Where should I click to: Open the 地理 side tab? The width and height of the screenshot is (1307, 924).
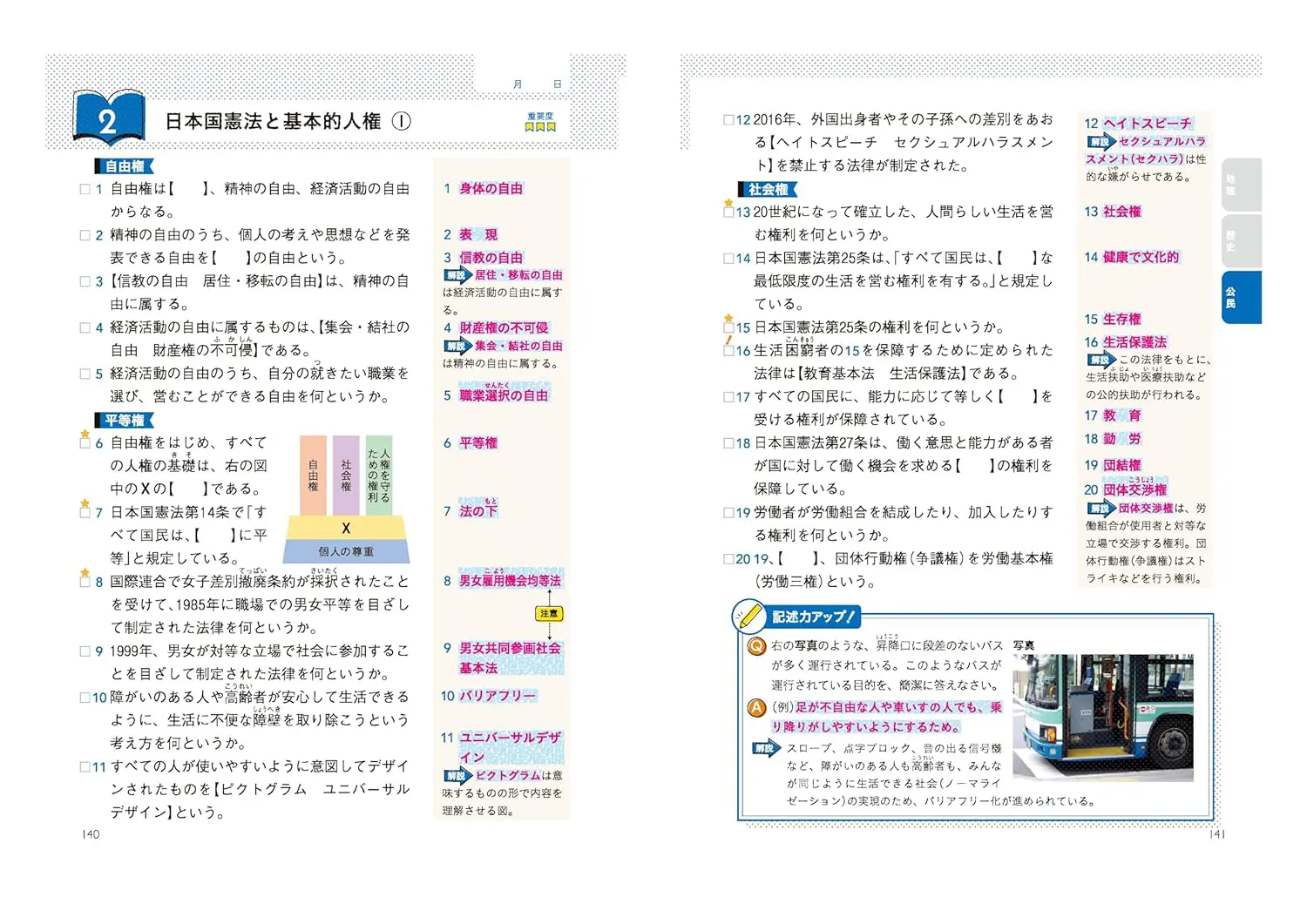click(1241, 185)
